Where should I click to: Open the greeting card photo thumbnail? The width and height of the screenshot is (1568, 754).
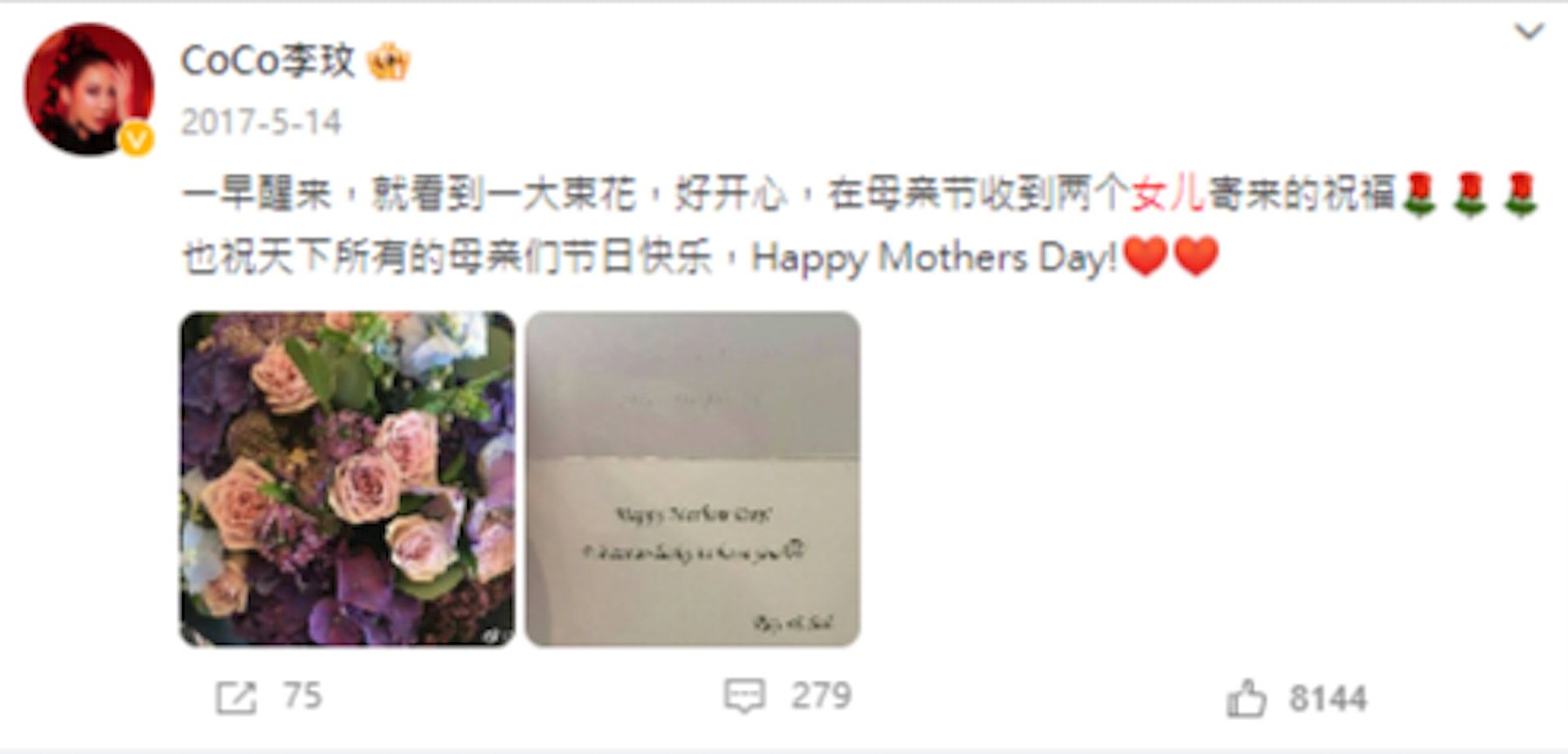coord(693,480)
